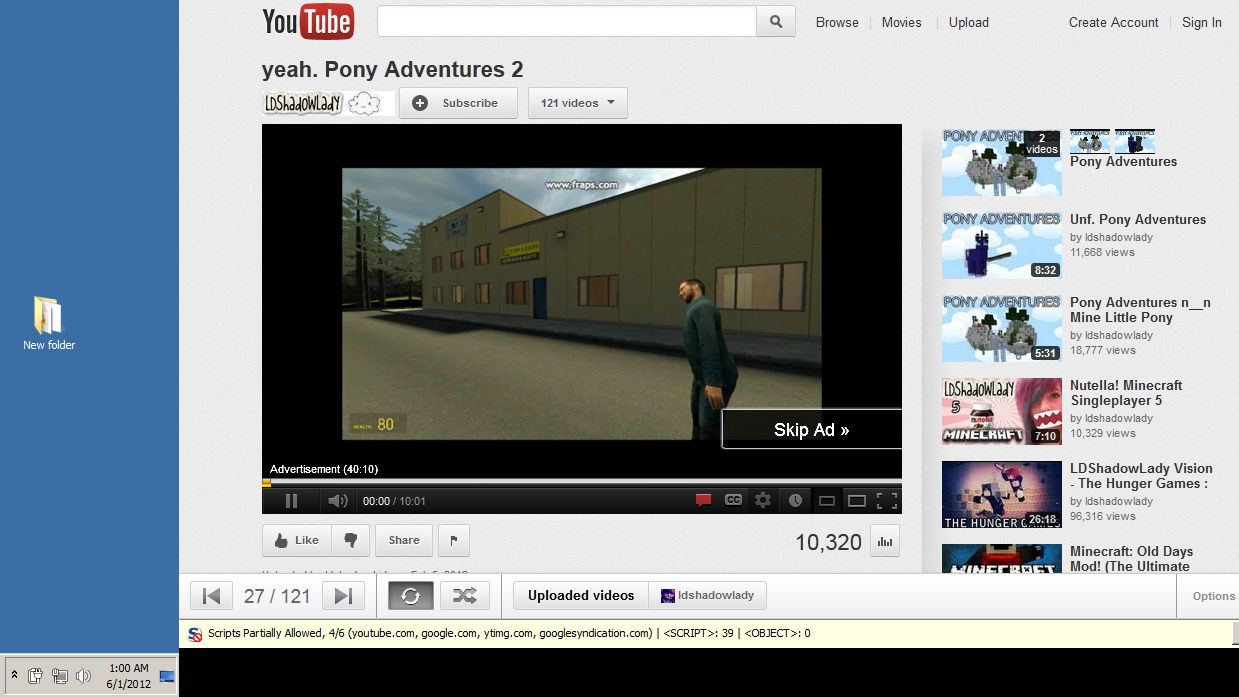Flag the video as inappropriate

(x=453, y=540)
